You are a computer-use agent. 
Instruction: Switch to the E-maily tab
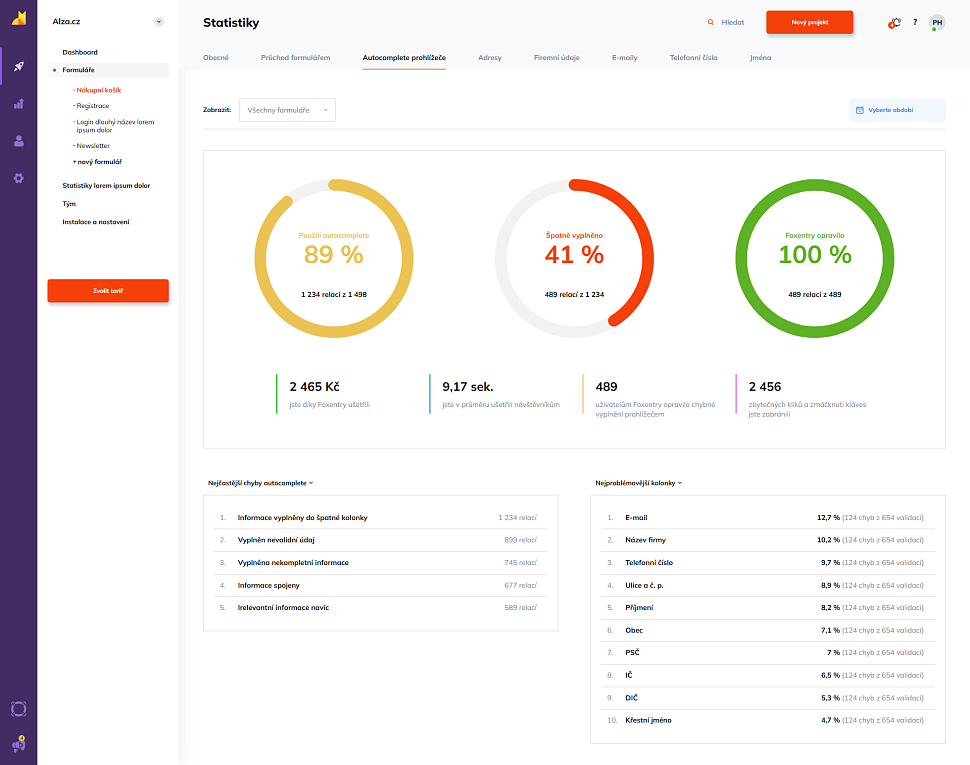[624, 58]
